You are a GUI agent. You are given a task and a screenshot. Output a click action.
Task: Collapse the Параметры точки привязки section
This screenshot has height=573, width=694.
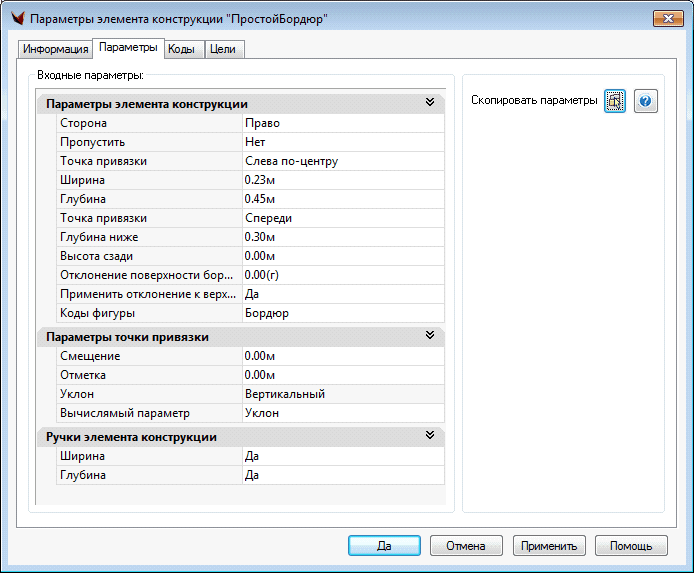tap(429, 337)
